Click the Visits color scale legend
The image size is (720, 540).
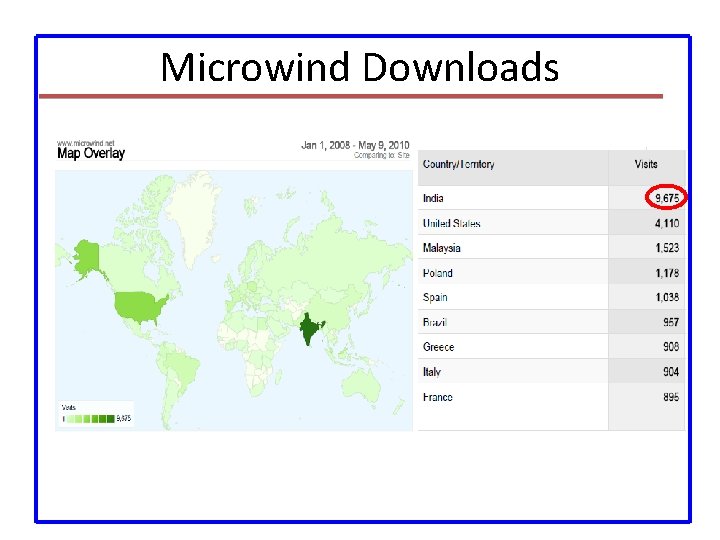[x=96, y=415]
